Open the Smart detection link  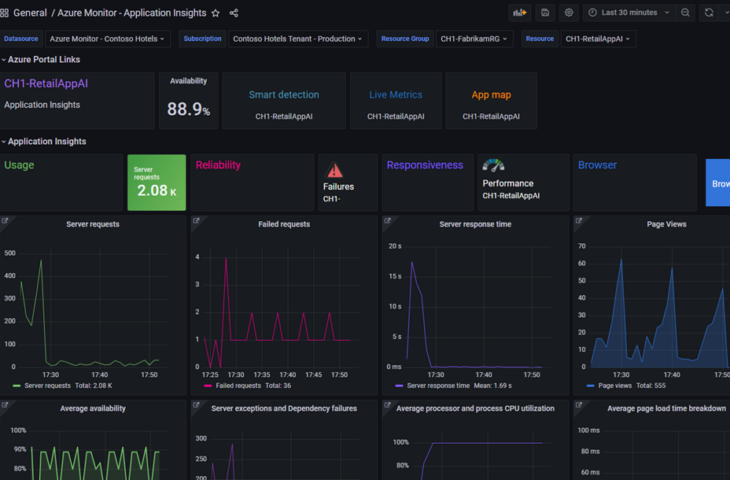click(x=284, y=95)
